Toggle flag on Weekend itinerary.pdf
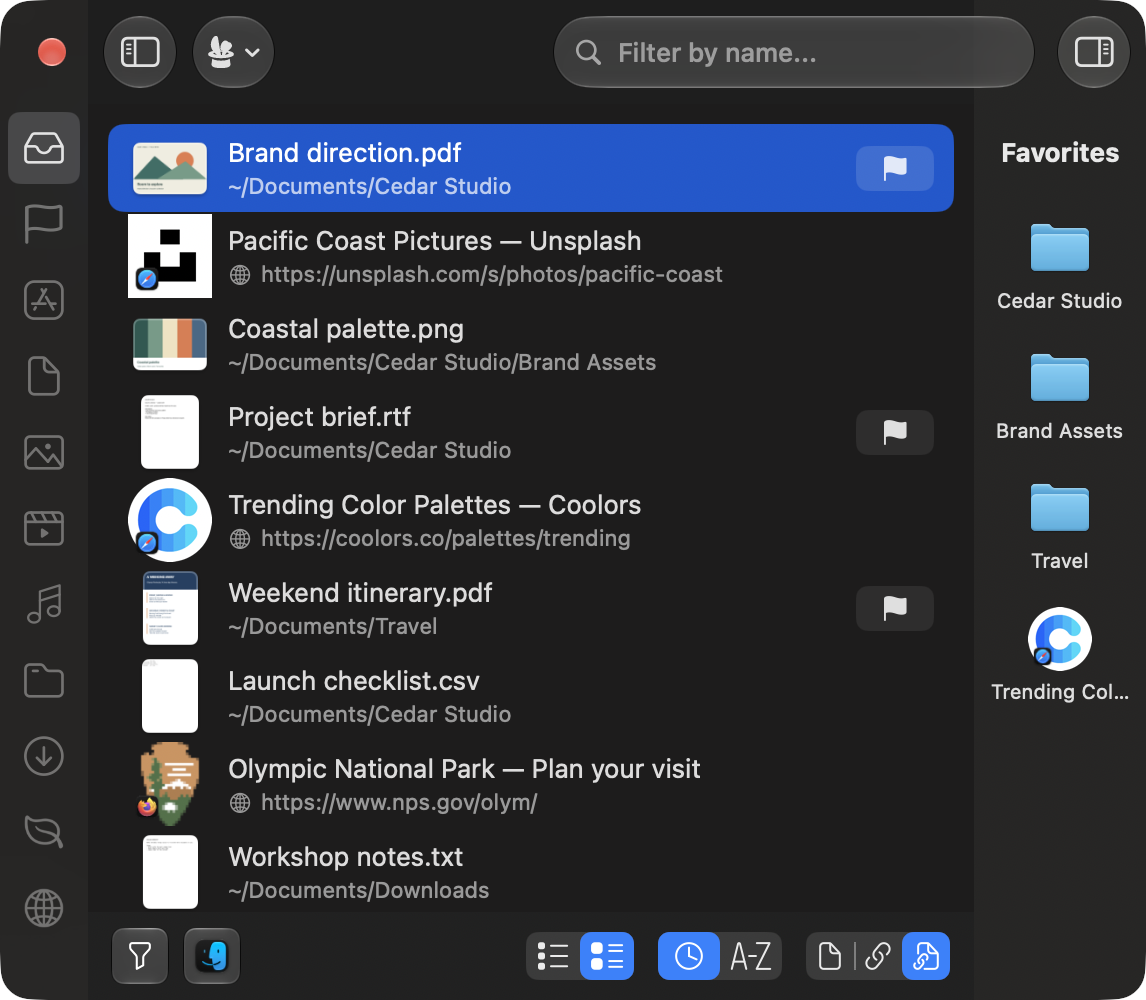The height and width of the screenshot is (1000, 1146). click(x=895, y=608)
